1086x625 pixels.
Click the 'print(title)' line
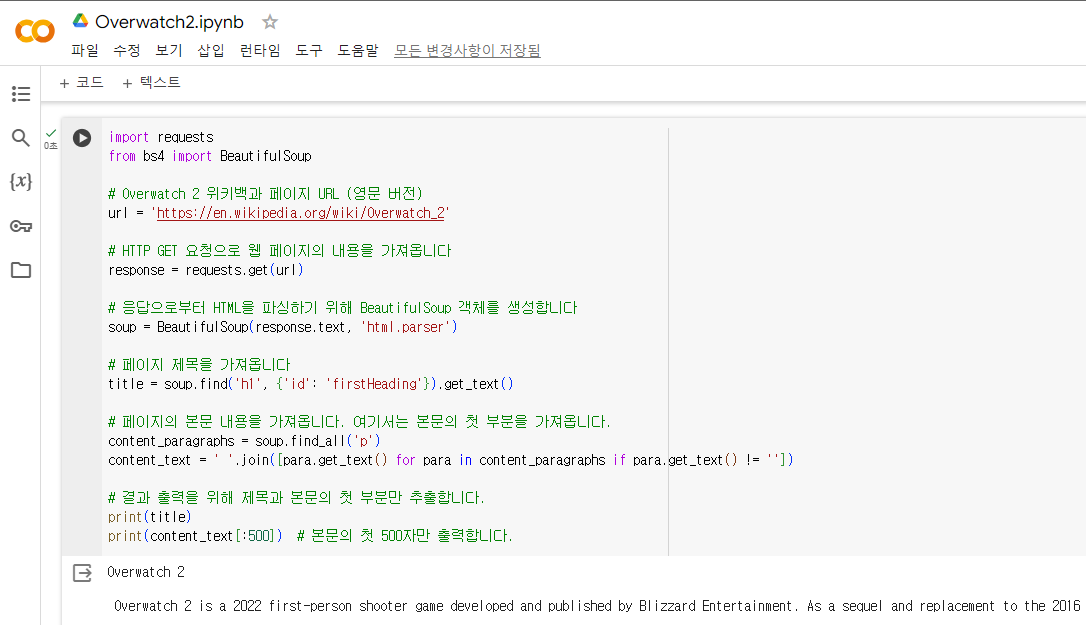pos(150,516)
